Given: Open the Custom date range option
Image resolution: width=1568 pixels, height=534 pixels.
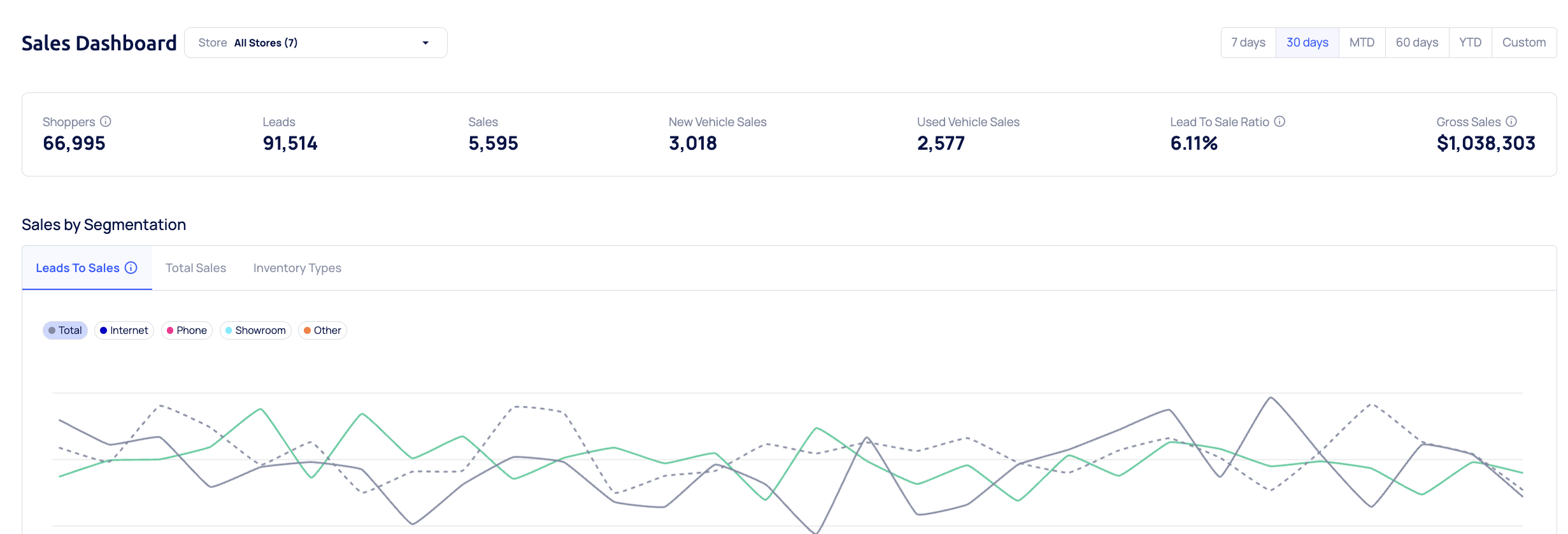Looking at the screenshot, I should point(1523,43).
